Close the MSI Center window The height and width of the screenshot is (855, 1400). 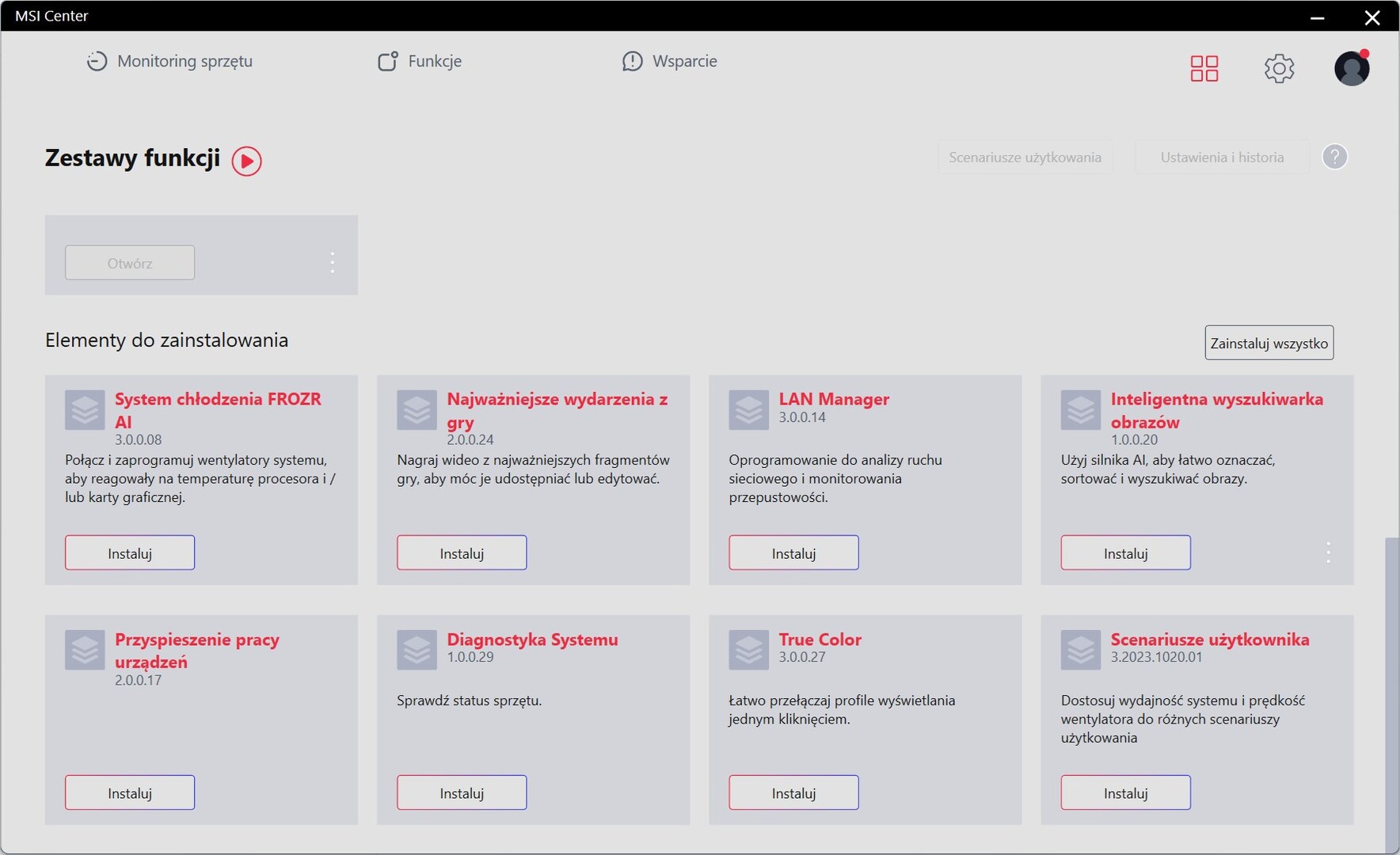[1372, 17]
